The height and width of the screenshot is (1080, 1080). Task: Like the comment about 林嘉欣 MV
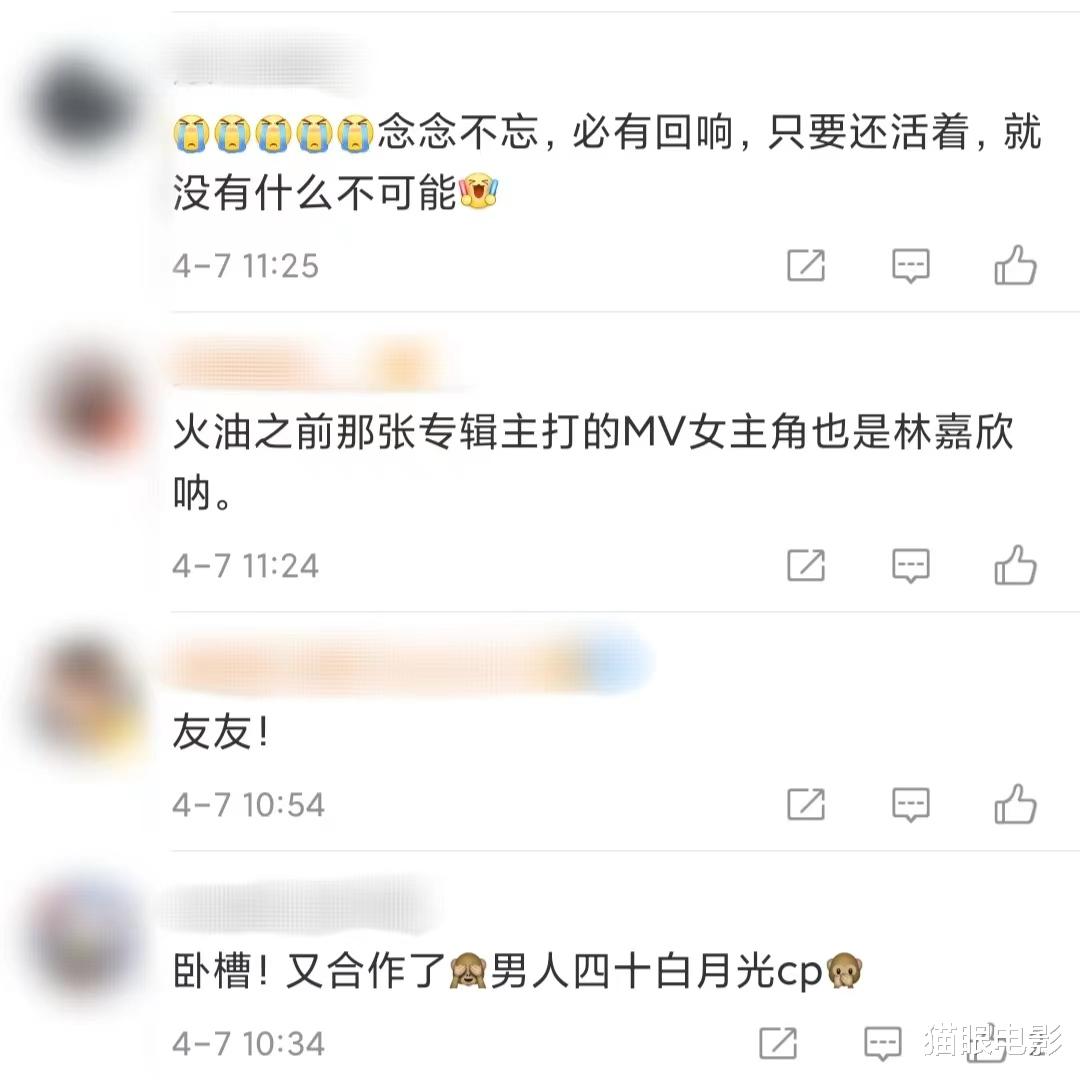1015,565
